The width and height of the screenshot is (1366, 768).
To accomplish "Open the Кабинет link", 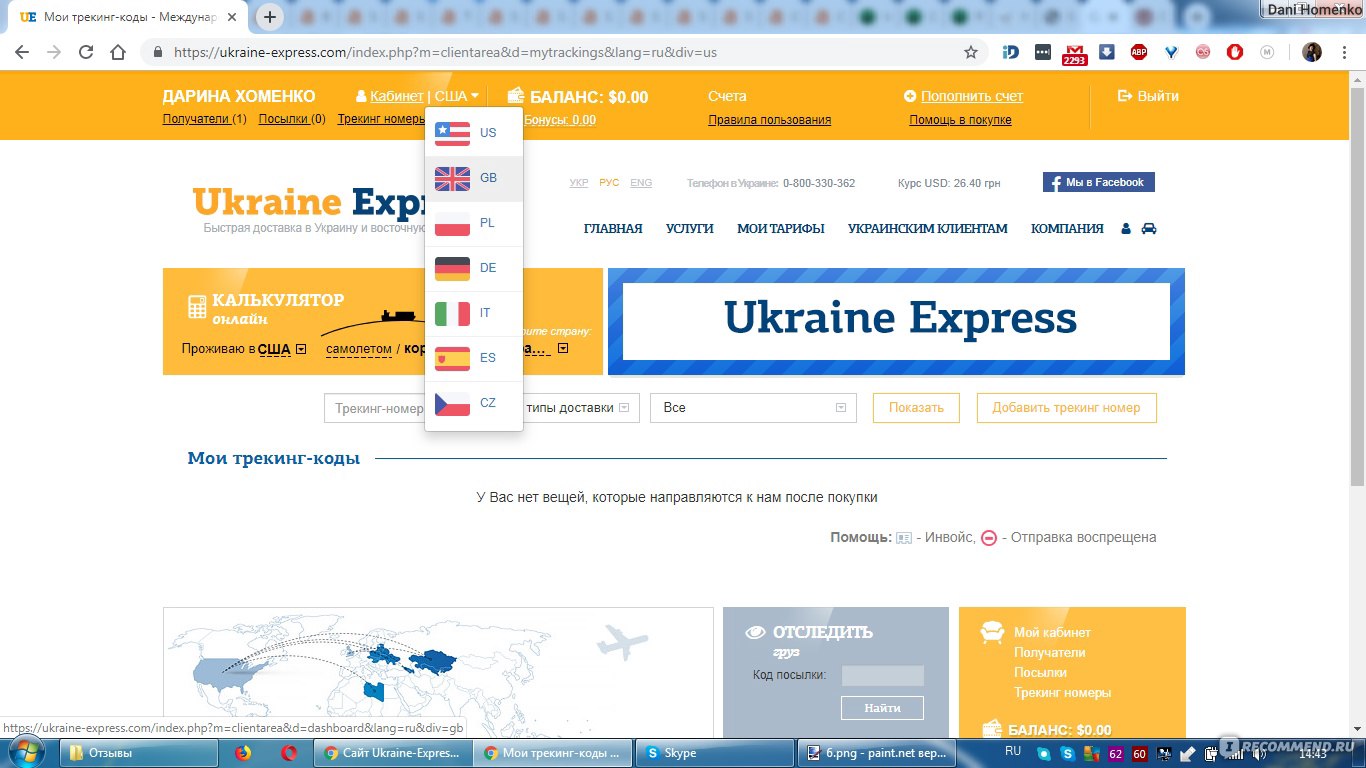I will tap(396, 96).
